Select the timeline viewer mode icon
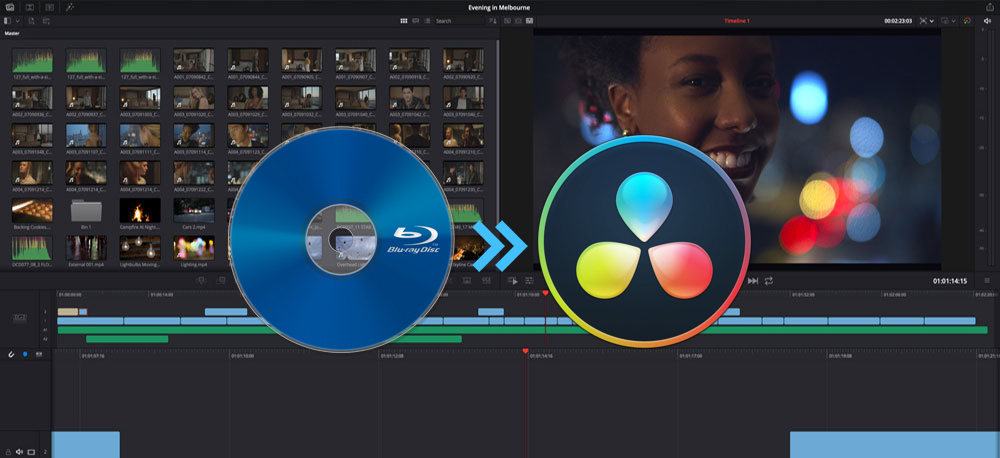The height and width of the screenshot is (458, 1000). 529,21
